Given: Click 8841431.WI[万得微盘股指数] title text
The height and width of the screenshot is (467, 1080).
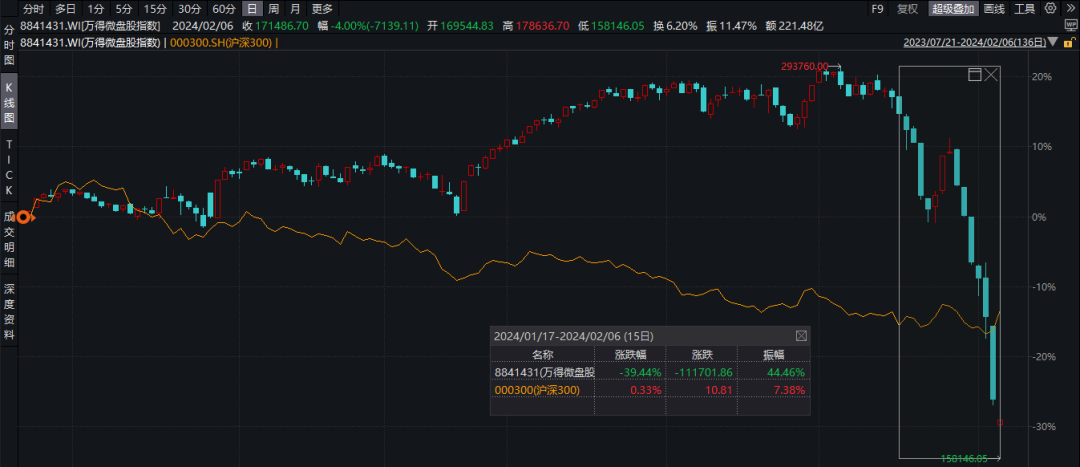Looking at the screenshot, I should click(91, 26).
